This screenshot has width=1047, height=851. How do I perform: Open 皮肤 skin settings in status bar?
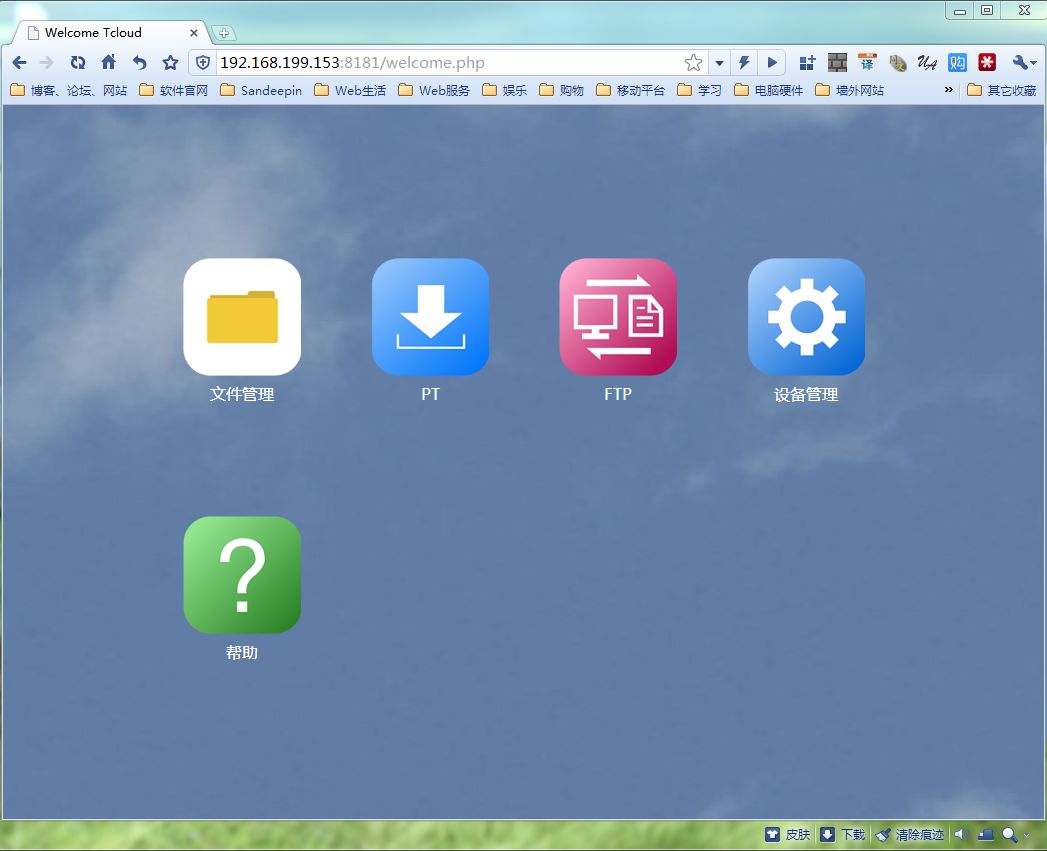[788, 835]
